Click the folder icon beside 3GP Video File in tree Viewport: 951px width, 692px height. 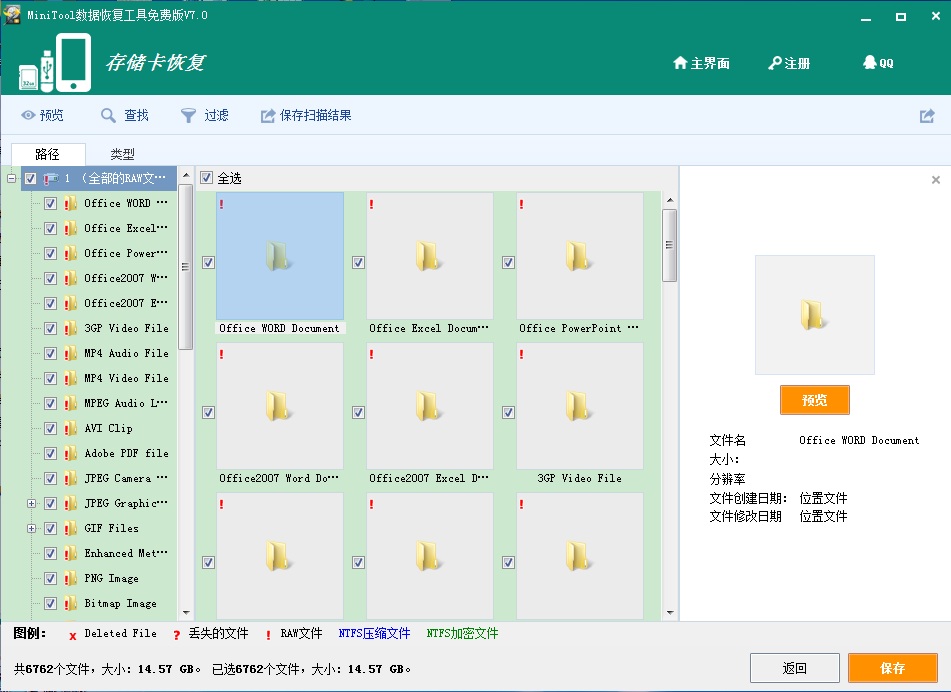pyautogui.click(x=70, y=328)
